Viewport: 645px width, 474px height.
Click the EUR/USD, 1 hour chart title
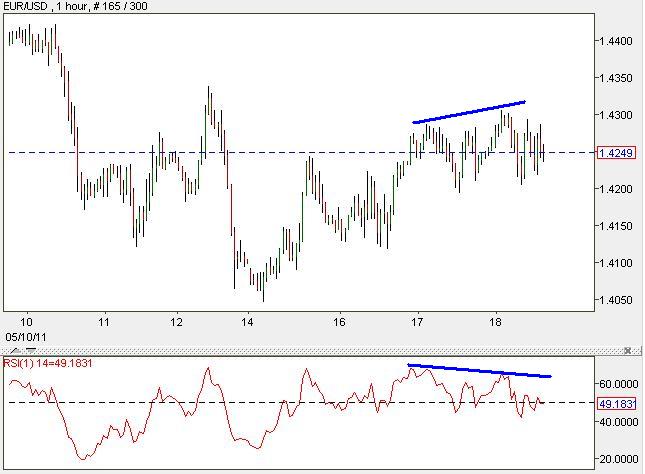(x=75, y=6)
